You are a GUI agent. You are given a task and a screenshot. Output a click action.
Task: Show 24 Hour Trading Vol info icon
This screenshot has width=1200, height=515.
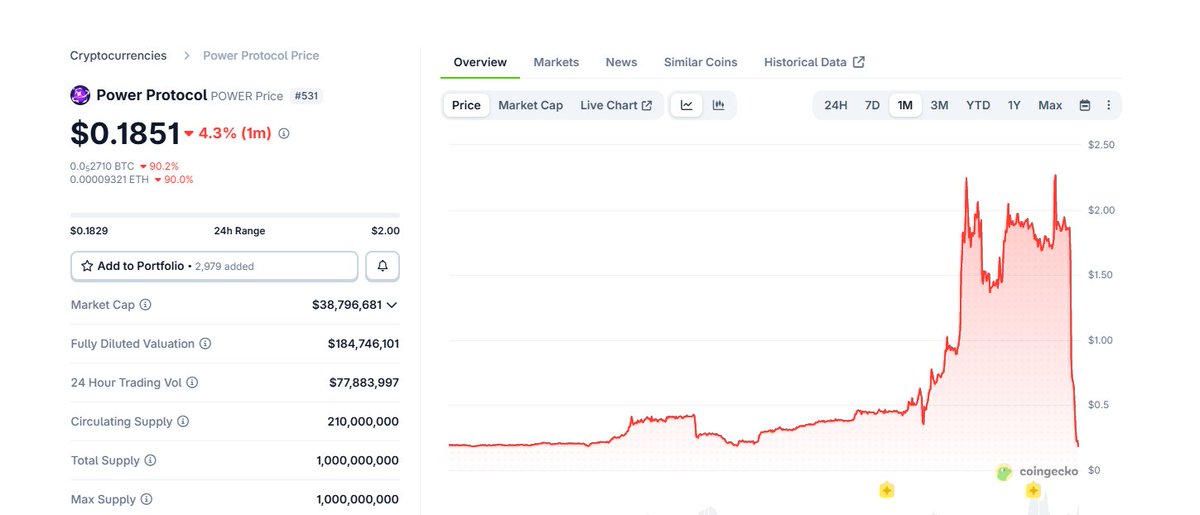pos(192,382)
